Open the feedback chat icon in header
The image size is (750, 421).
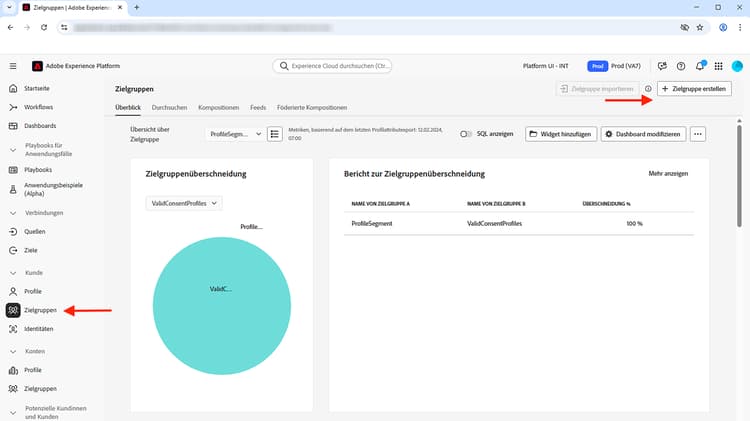(662, 66)
